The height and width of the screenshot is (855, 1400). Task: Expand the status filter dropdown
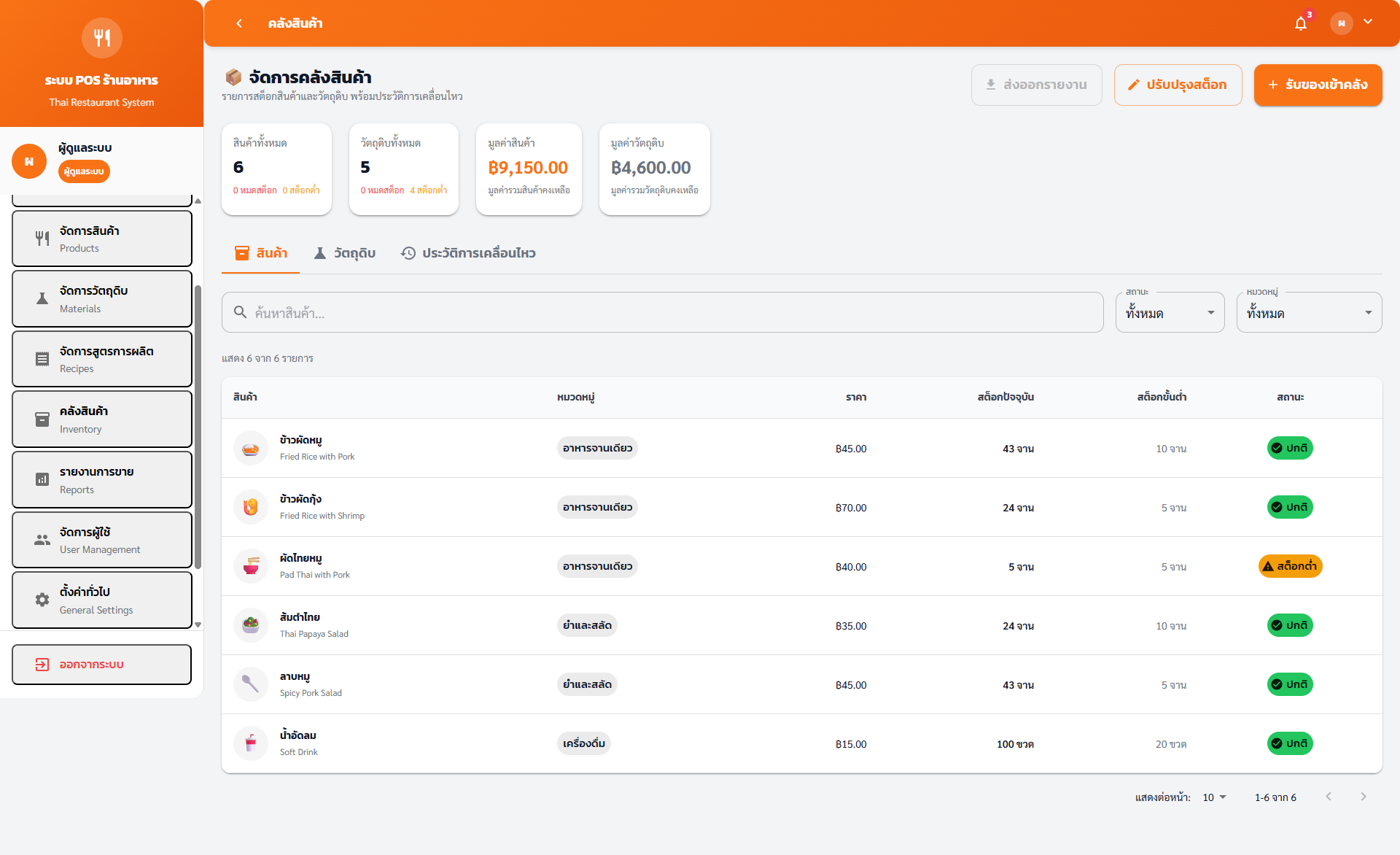pos(1170,313)
